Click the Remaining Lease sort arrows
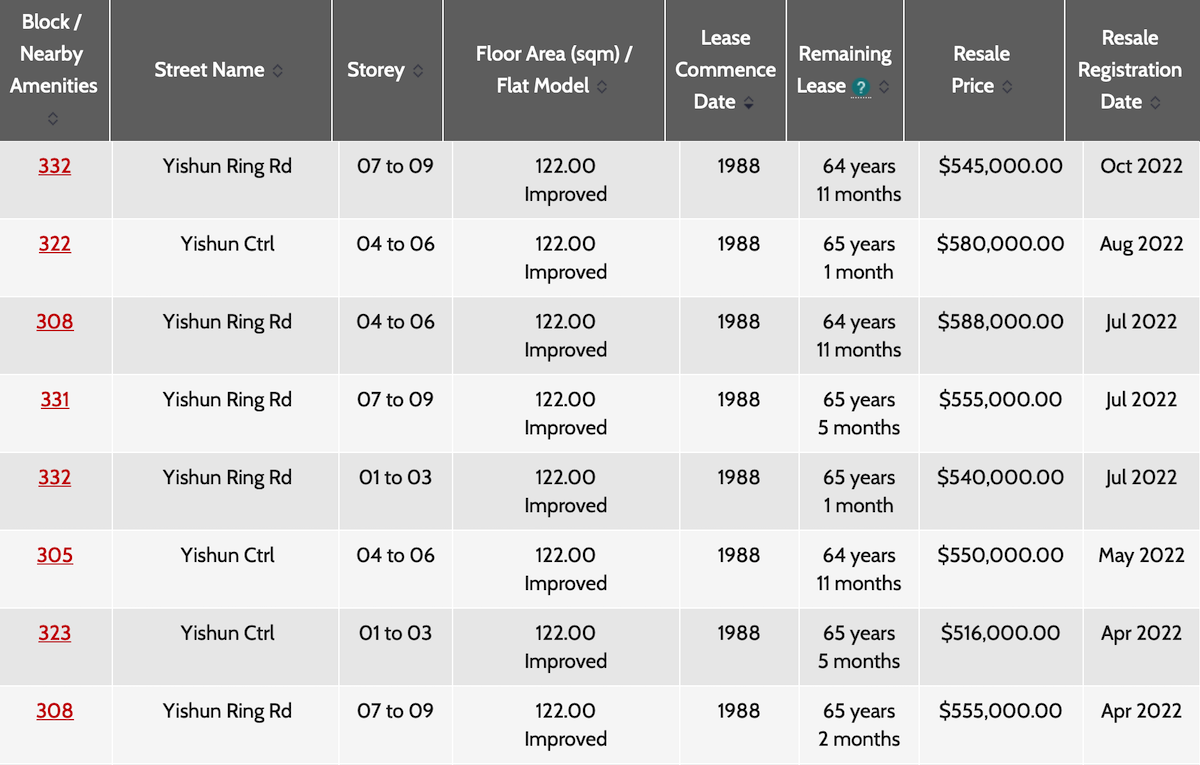The width and height of the screenshot is (1200, 765). (x=884, y=87)
